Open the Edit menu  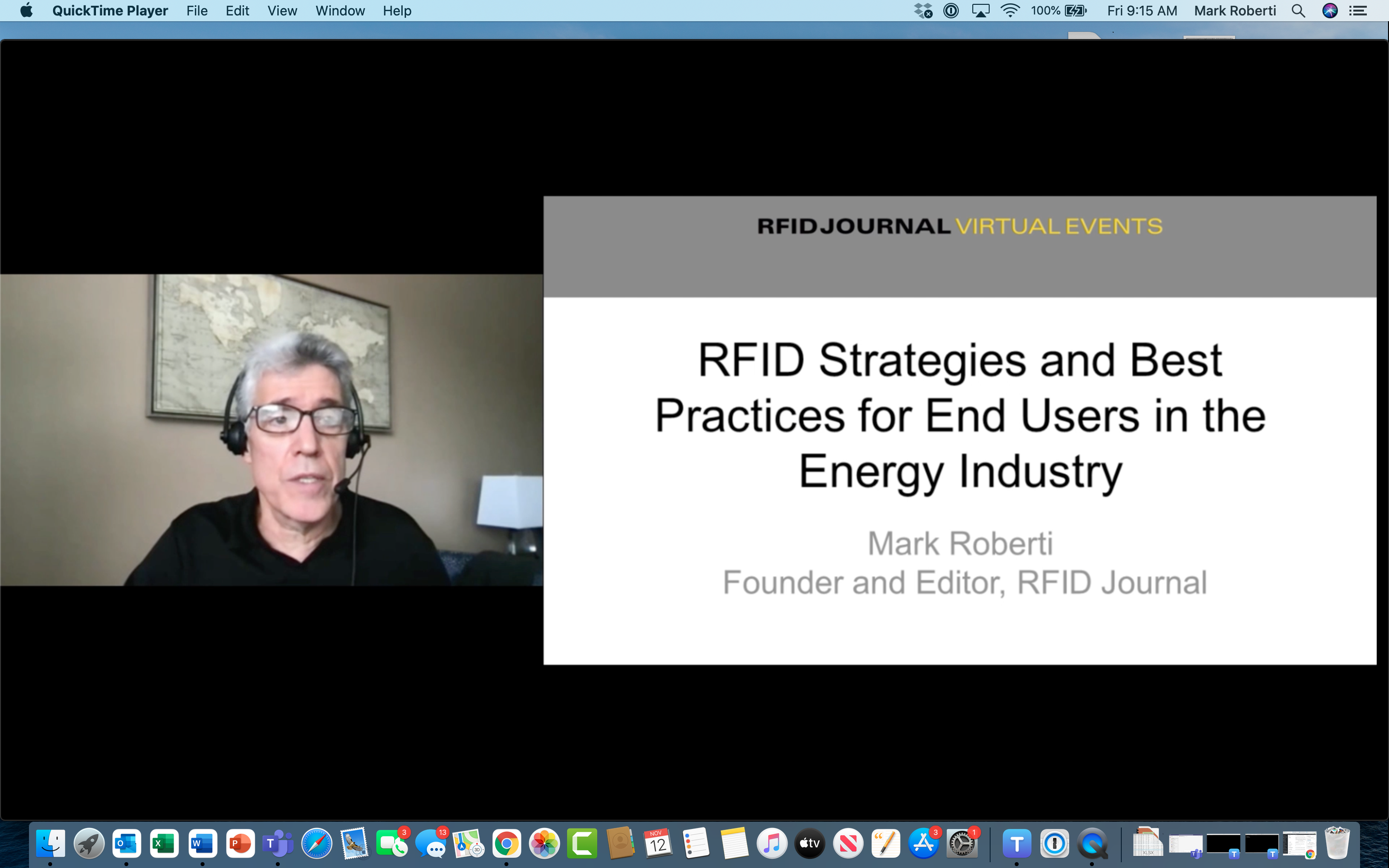pos(237,10)
